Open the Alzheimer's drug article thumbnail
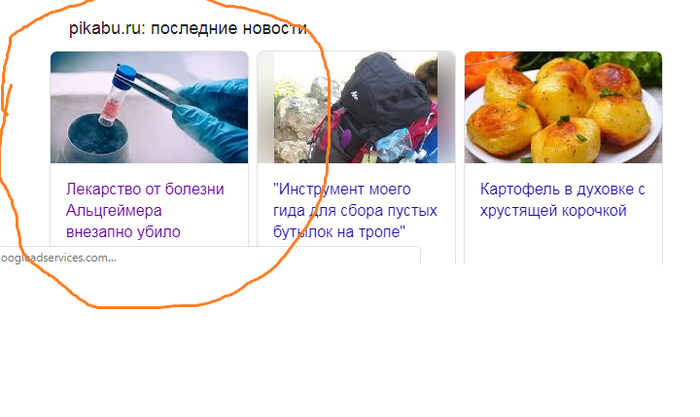The image size is (700, 417). click(x=149, y=107)
